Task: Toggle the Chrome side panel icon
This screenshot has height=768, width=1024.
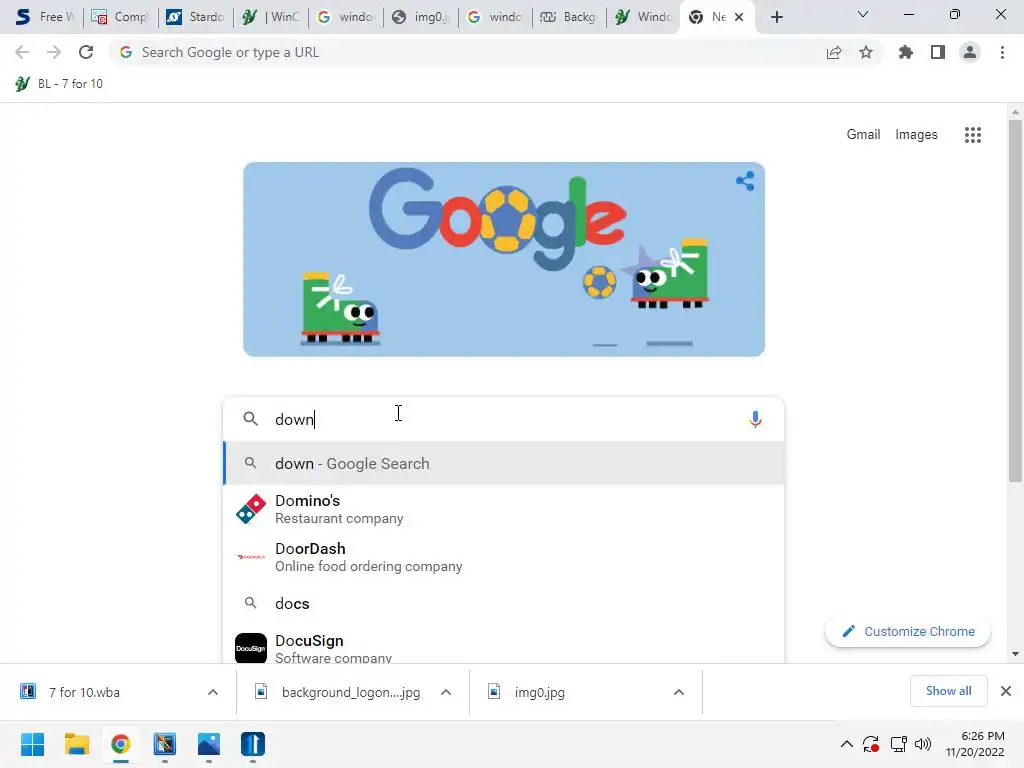Action: click(x=938, y=52)
